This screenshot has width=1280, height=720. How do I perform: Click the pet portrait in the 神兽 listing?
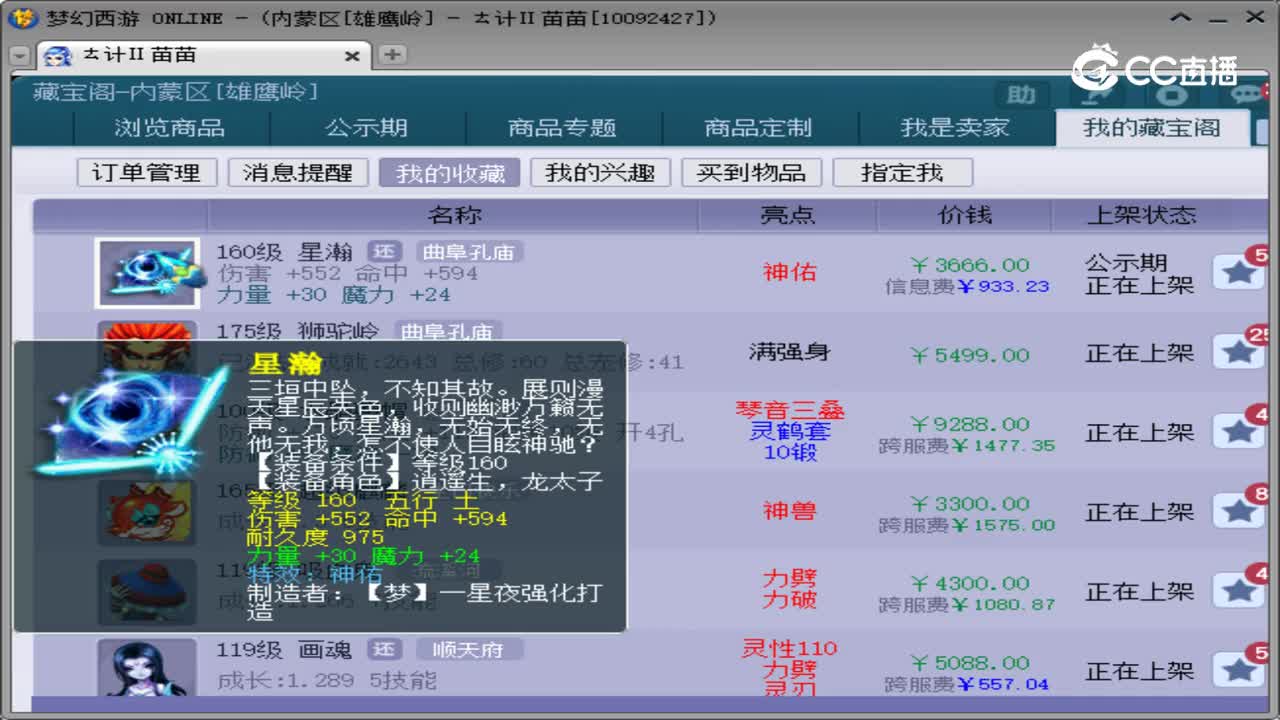point(147,512)
